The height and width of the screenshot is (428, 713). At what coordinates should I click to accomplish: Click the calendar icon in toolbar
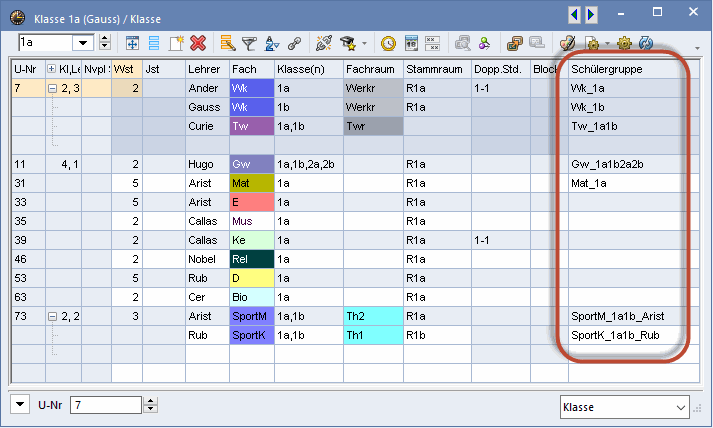click(x=410, y=43)
